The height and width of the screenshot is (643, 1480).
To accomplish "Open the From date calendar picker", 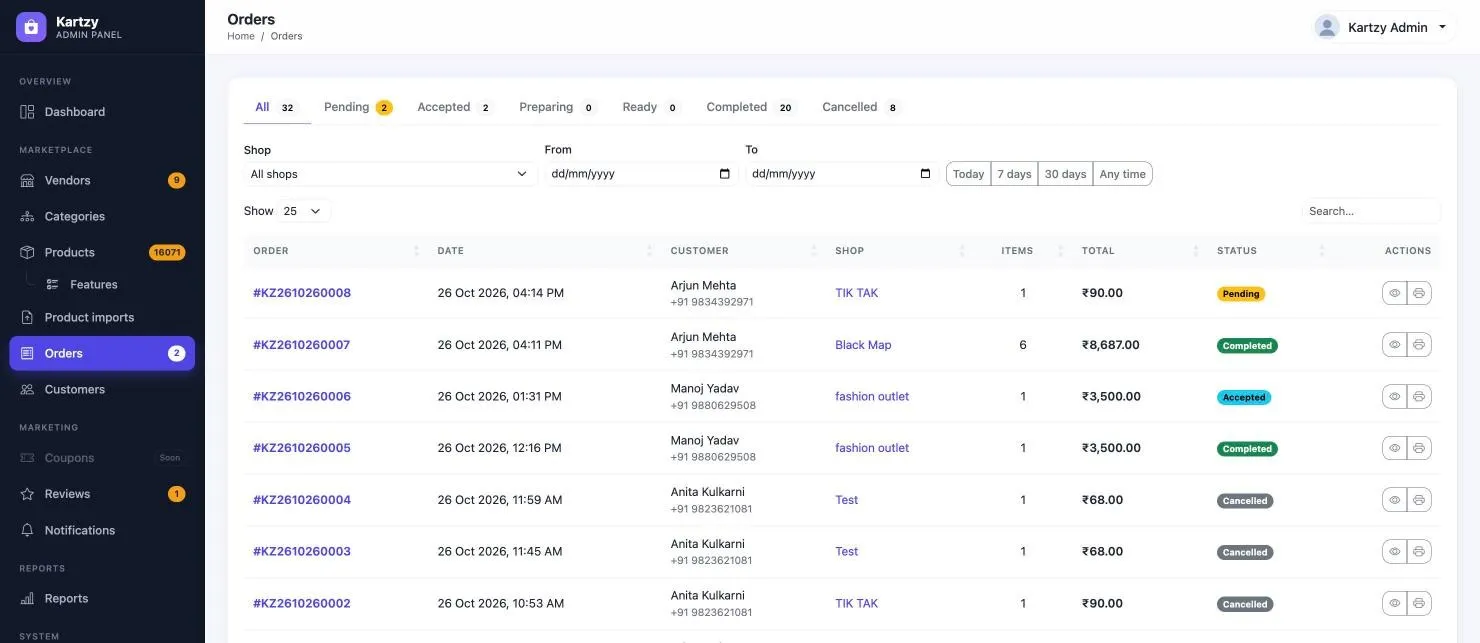I will coord(725,174).
